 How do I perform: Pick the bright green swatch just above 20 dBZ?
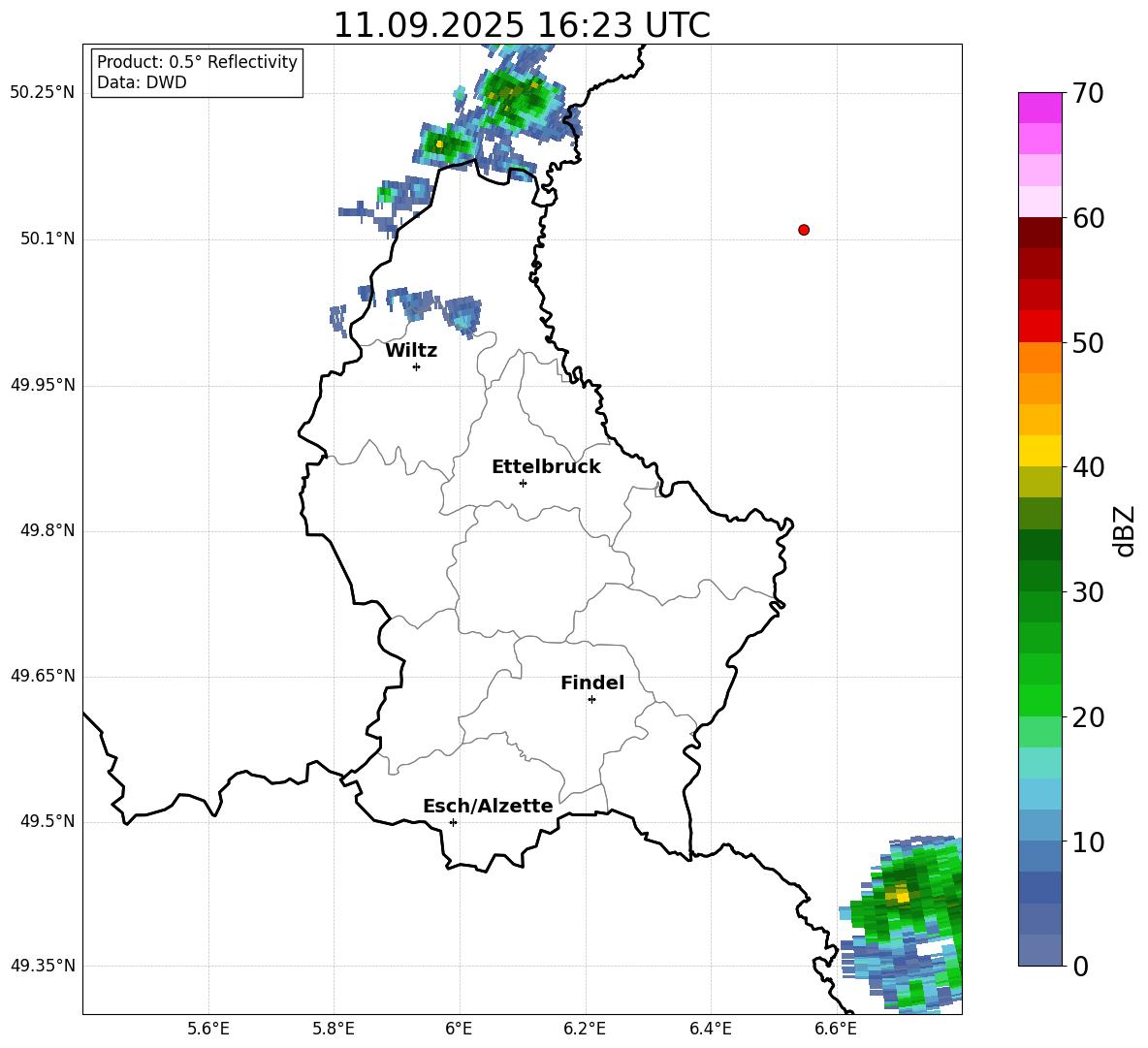click(x=1040, y=700)
